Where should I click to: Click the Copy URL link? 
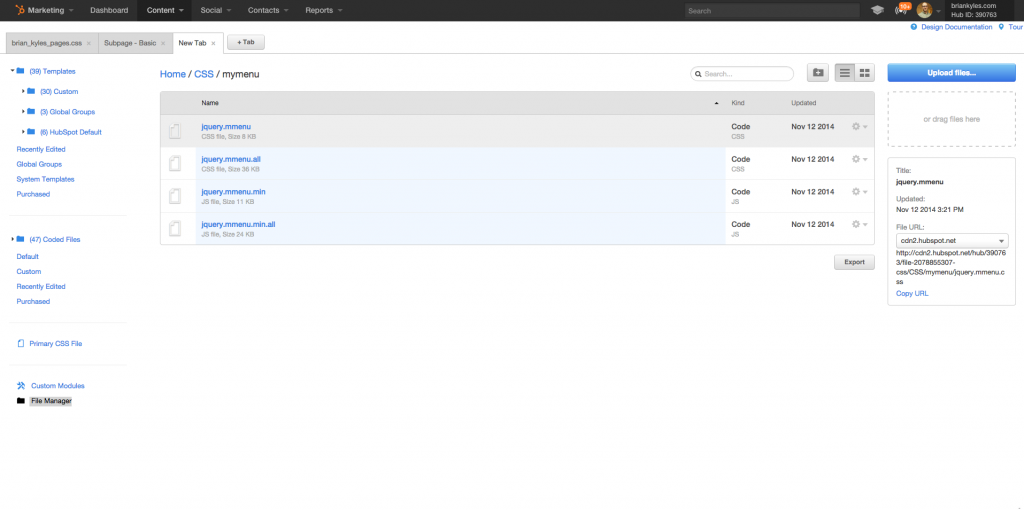(x=912, y=293)
